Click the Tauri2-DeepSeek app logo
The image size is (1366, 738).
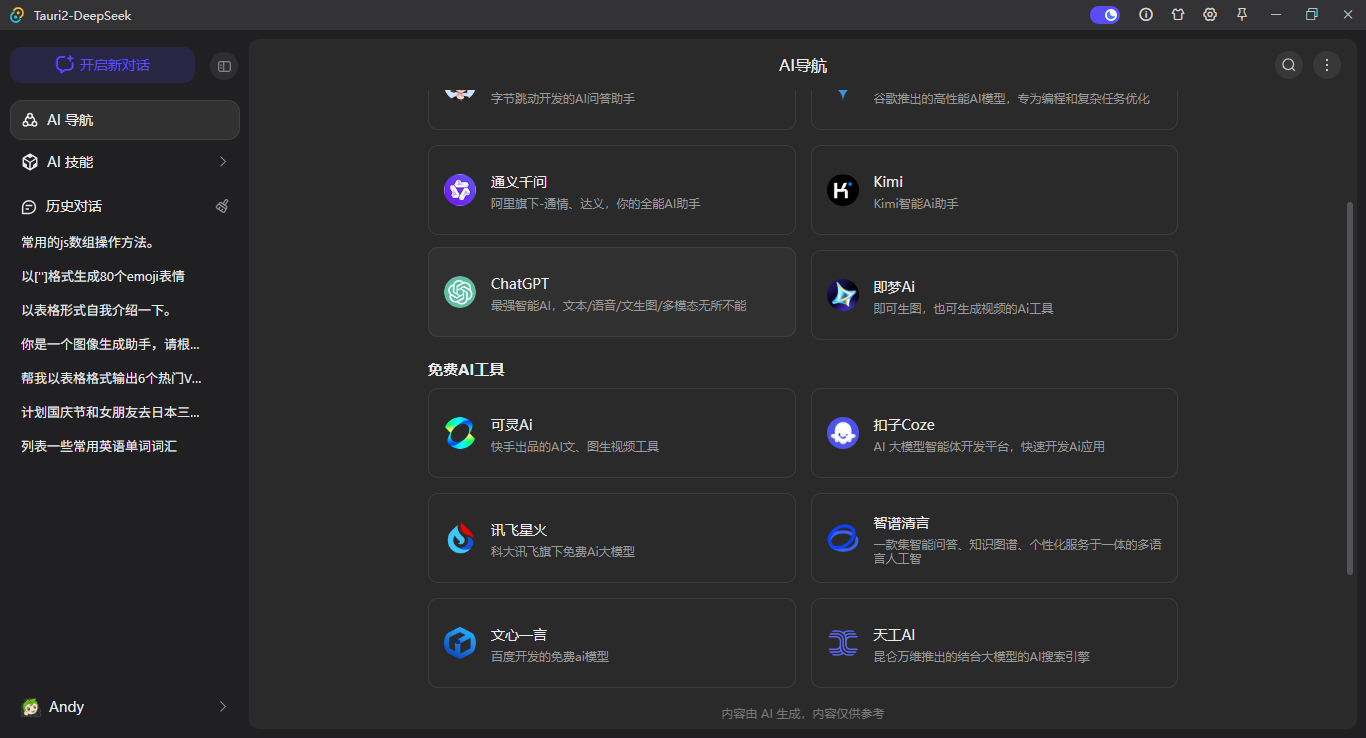click(17, 15)
